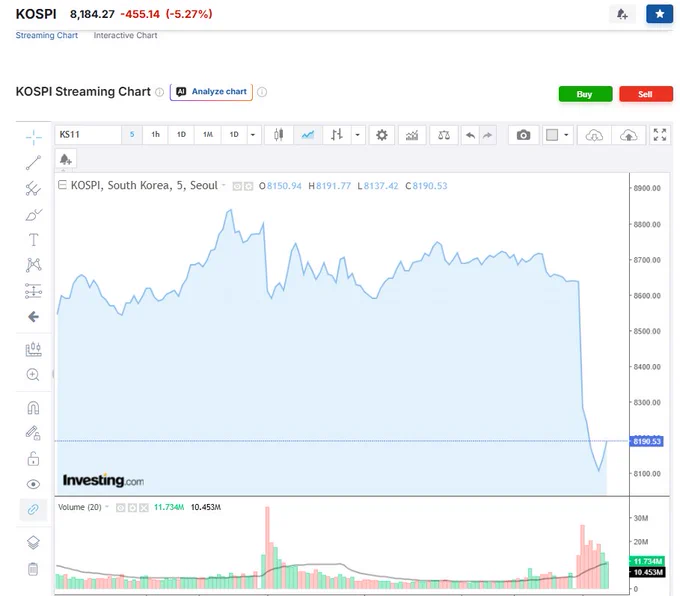
Task: Open the object tree layers icon
Action: pos(33,542)
